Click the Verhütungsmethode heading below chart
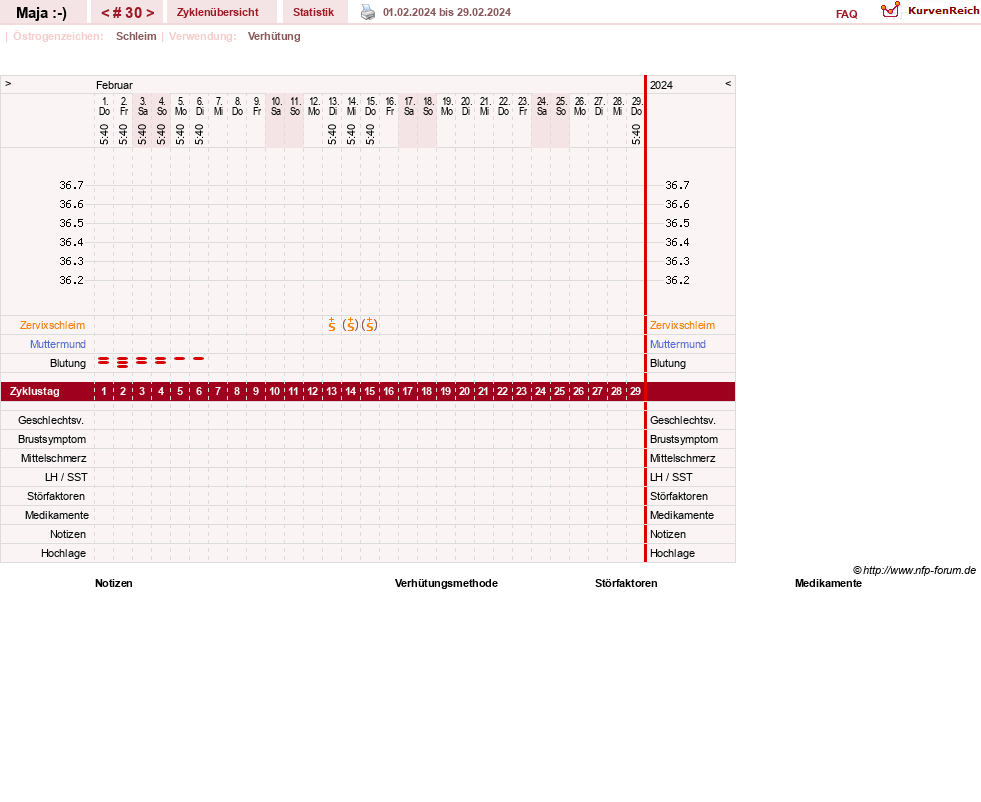This screenshot has width=981, height=802. click(446, 583)
